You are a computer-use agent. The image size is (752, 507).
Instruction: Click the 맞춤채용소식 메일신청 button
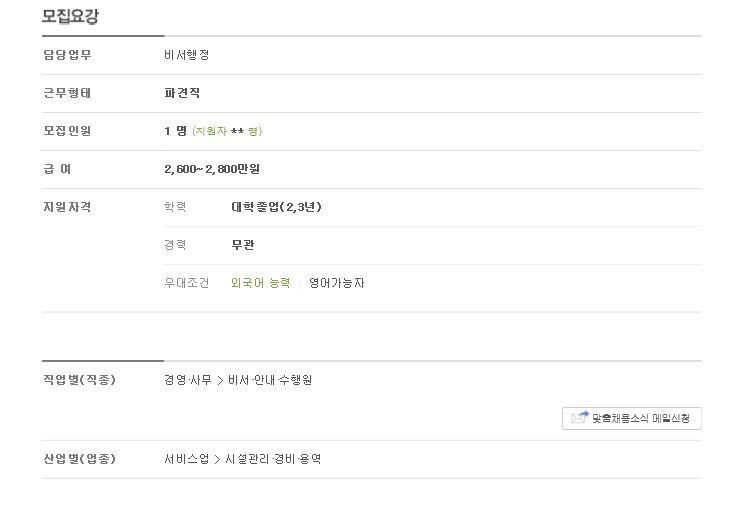632,418
